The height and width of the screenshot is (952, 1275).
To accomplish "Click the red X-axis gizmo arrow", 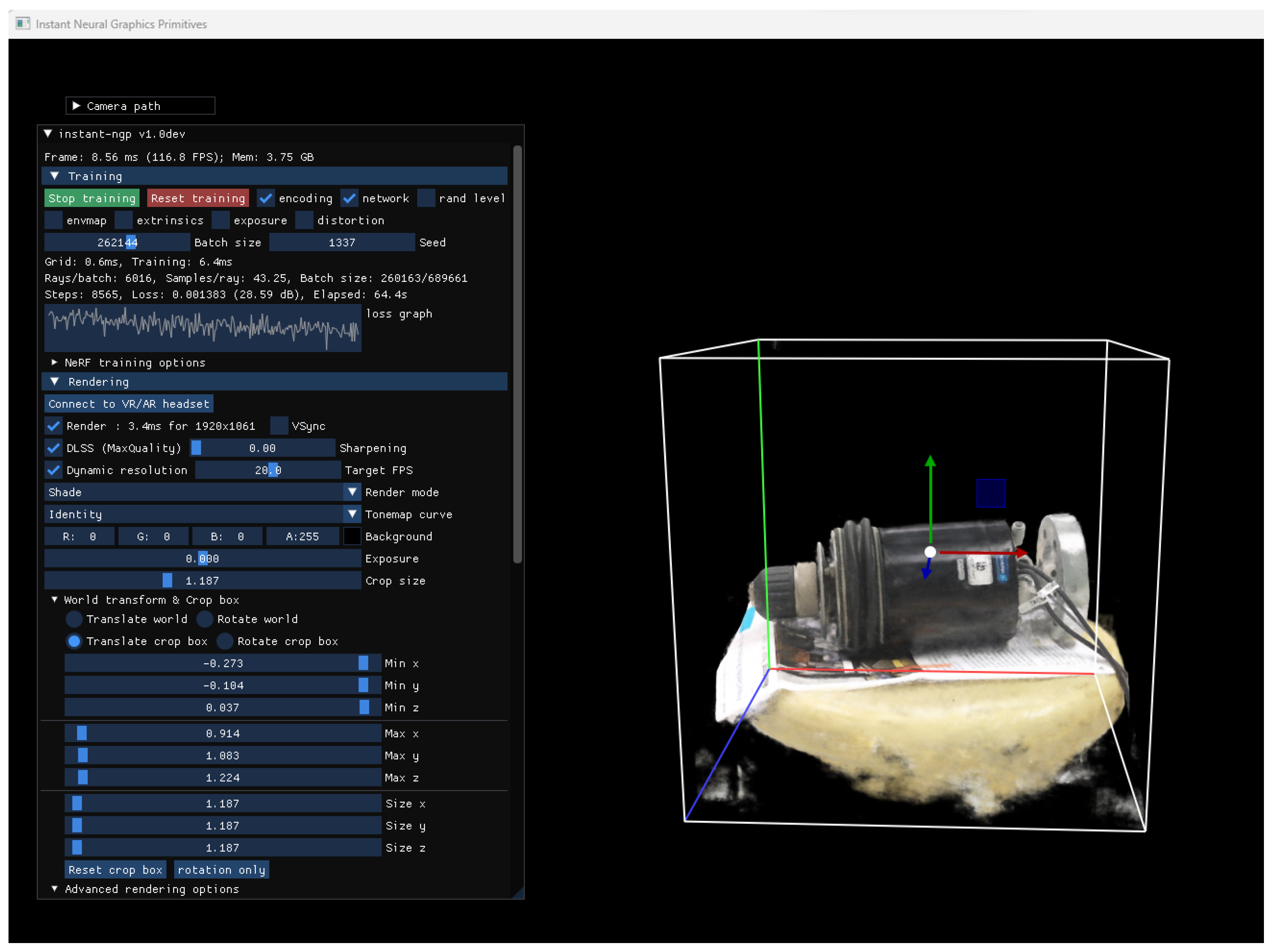I will [x=983, y=553].
